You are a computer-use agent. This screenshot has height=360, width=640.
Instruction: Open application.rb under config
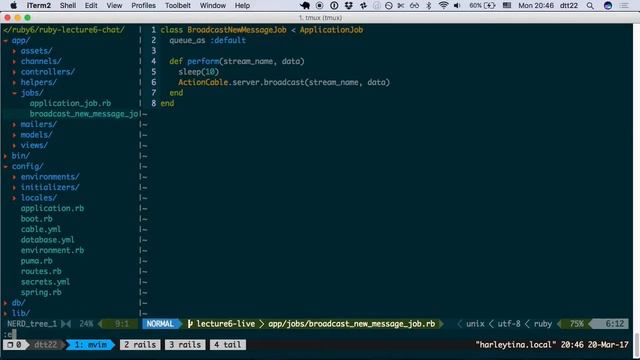52,209
